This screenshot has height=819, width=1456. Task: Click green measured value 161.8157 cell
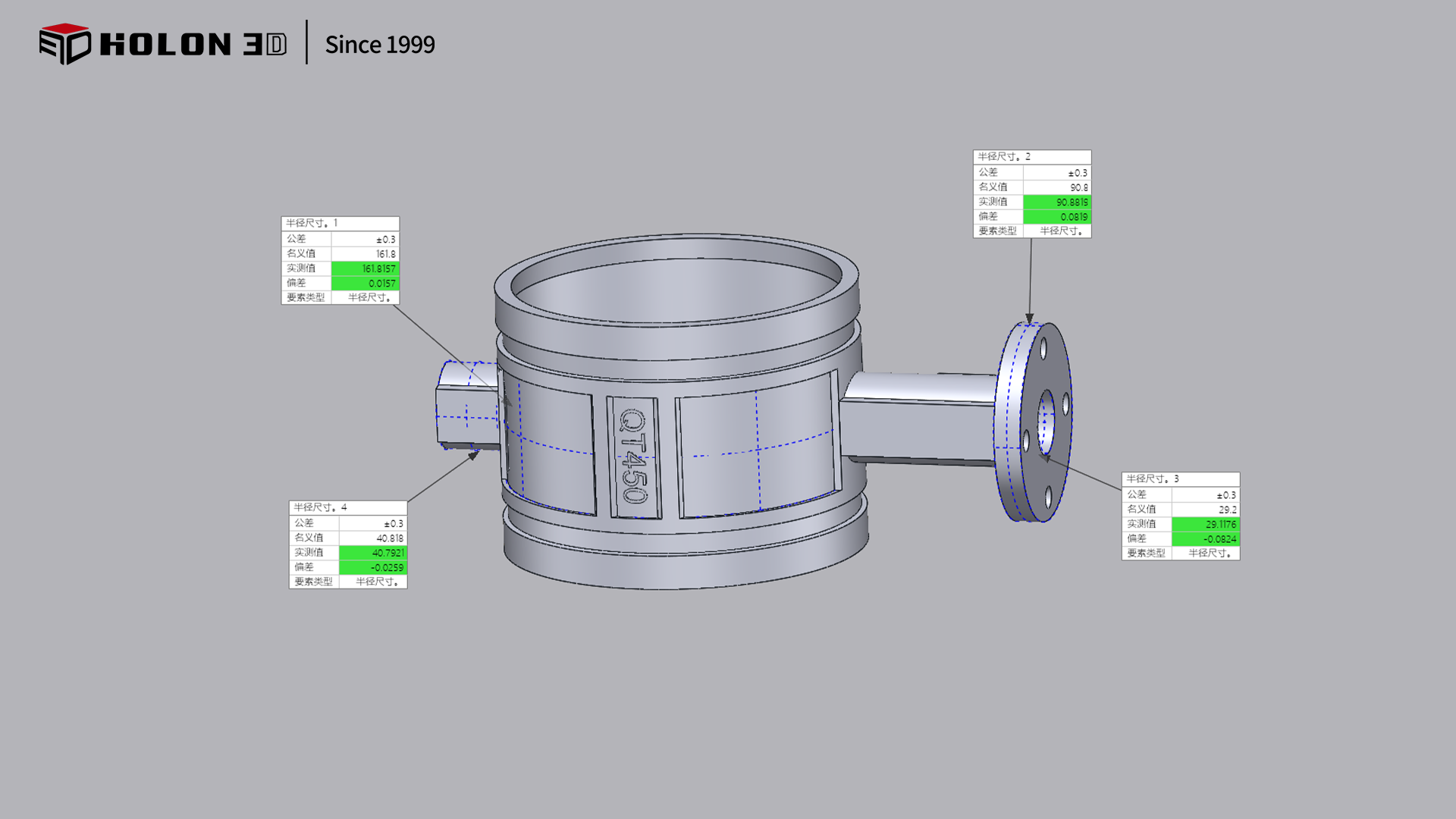pyautogui.click(x=366, y=268)
